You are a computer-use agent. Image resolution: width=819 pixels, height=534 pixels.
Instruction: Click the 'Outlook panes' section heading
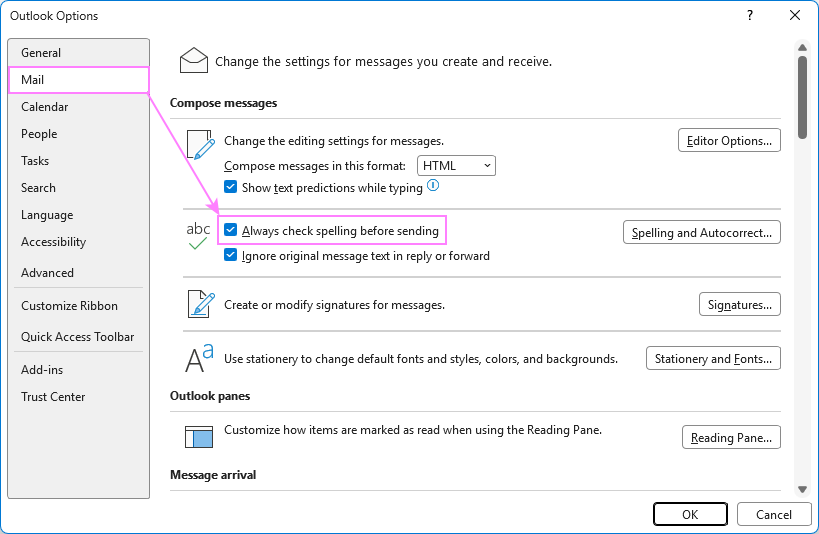pyautogui.click(x=210, y=396)
